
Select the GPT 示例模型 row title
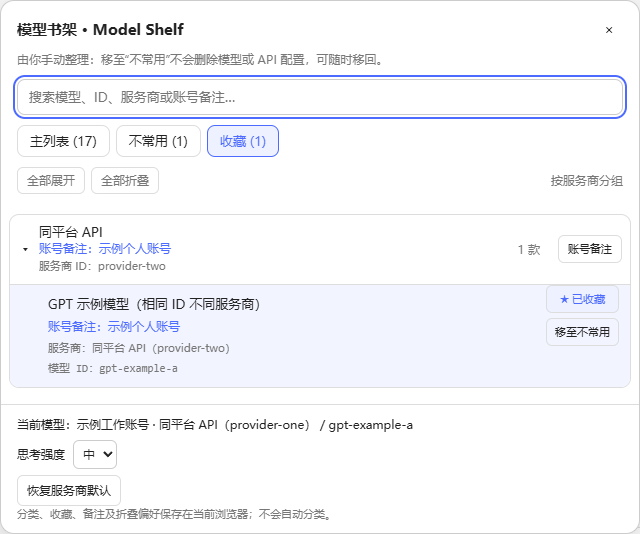click(x=154, y=304)
